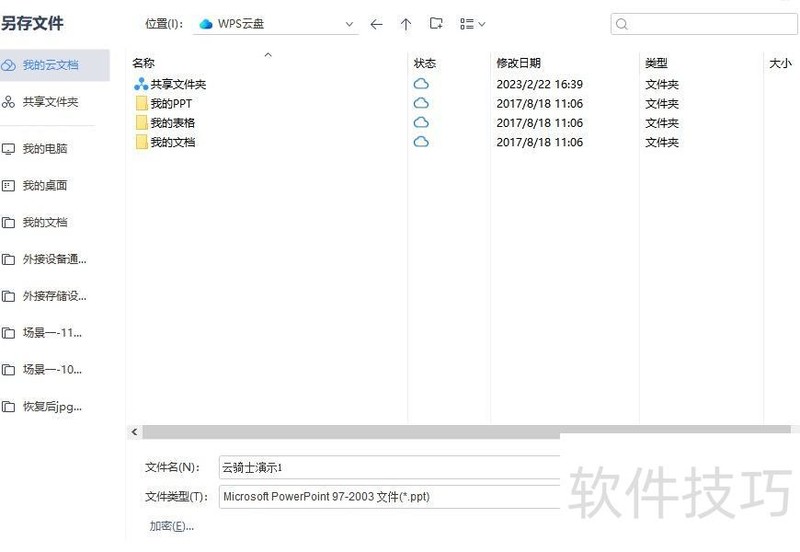Click the cloud status icon for 我的文档
The image size is (800, 552).
click(421, 142)
